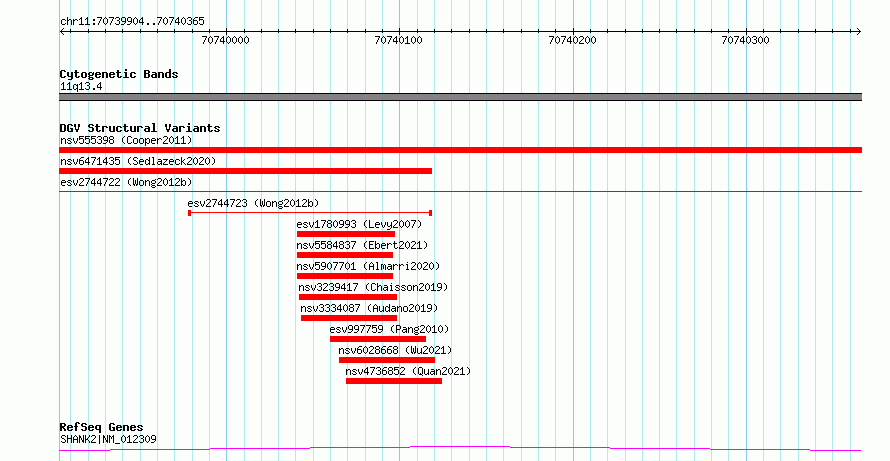The width and height of the screenshot is (890, 461).
Task: Click the ruler's right arrow end
Action: (858, 32)
